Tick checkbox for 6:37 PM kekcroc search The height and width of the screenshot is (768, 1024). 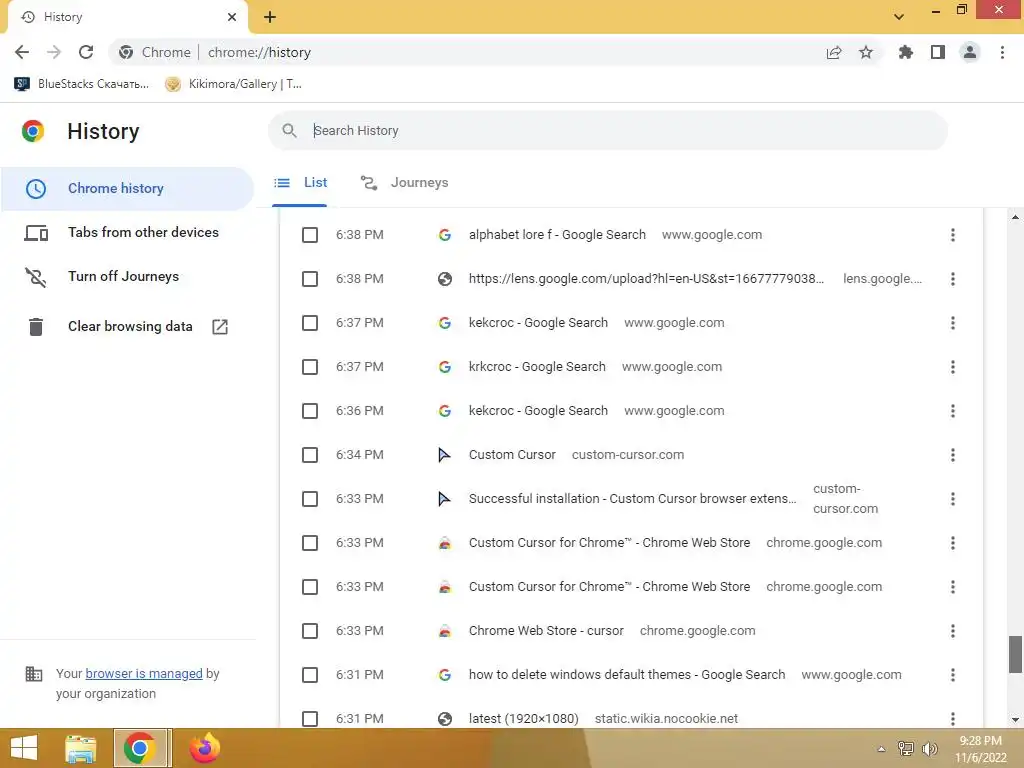pos(310,323)
